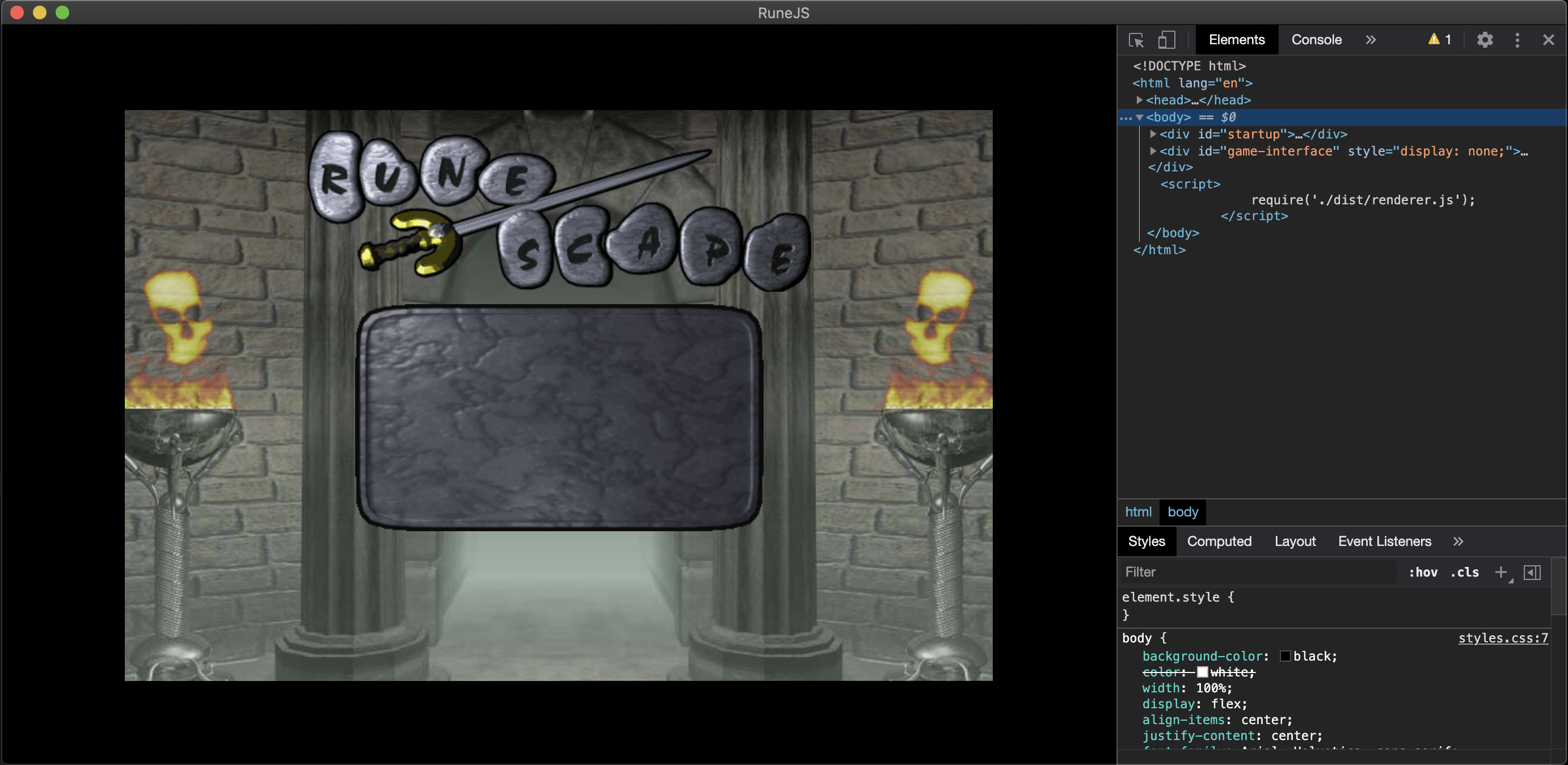1568x765 pixels.
Task: Expand the head element node
Action: point(1140,100)
